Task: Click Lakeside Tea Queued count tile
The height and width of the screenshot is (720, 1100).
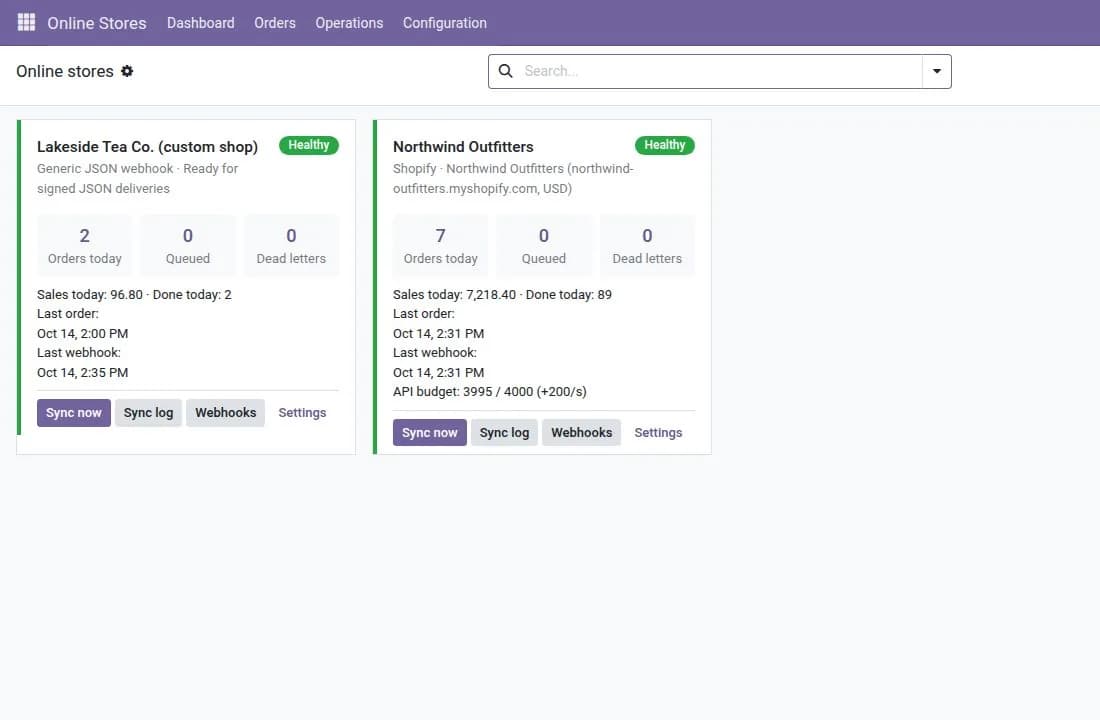Action: click(x=188, y=245)
